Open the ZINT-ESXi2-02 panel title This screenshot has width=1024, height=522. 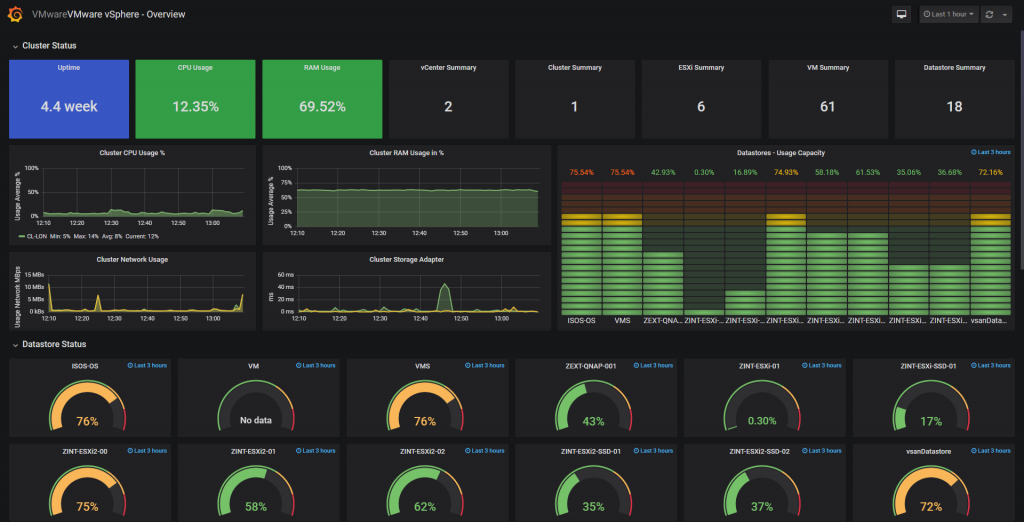(x=424, y=451)
